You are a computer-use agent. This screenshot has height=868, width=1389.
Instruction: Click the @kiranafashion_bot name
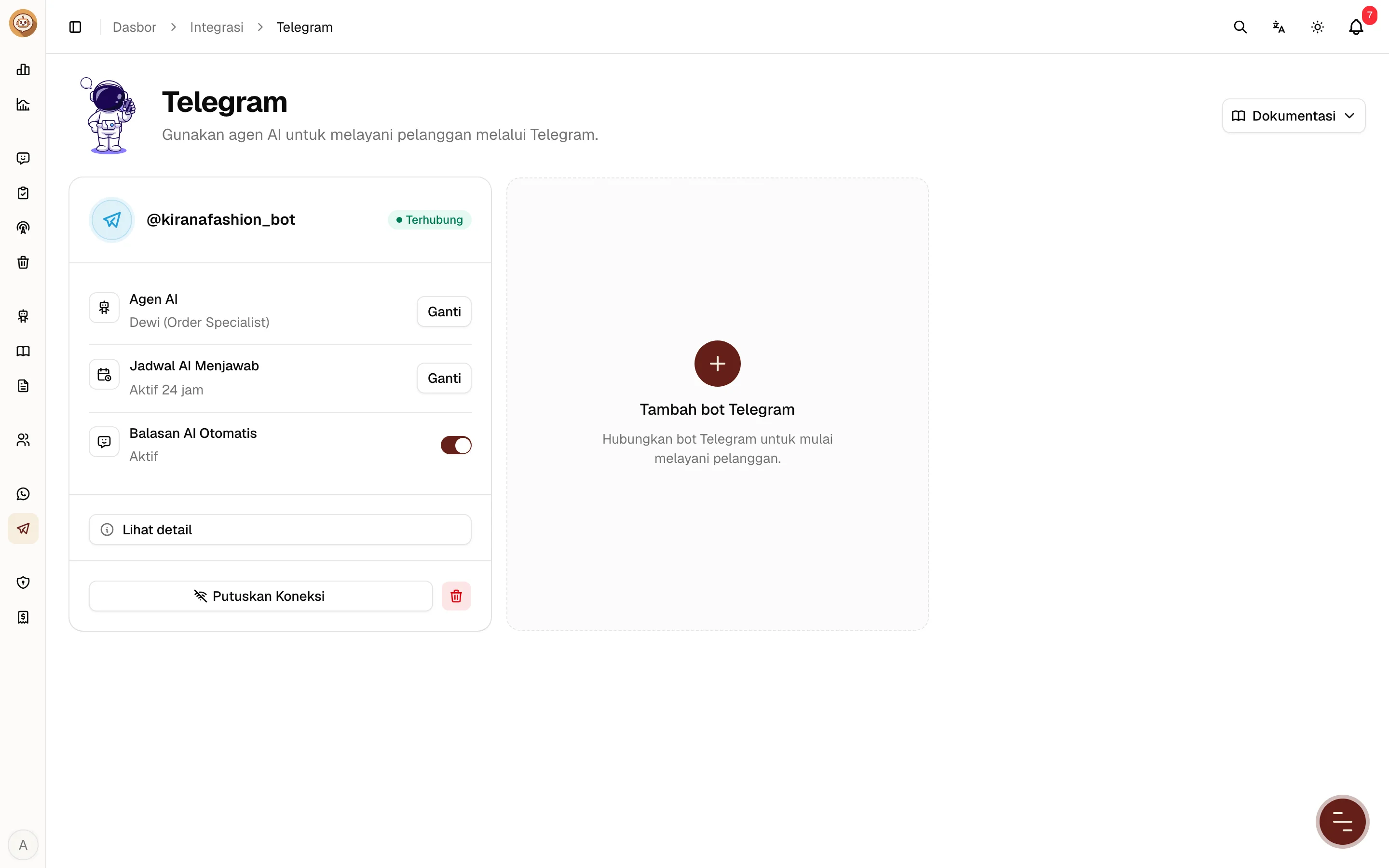221,220
